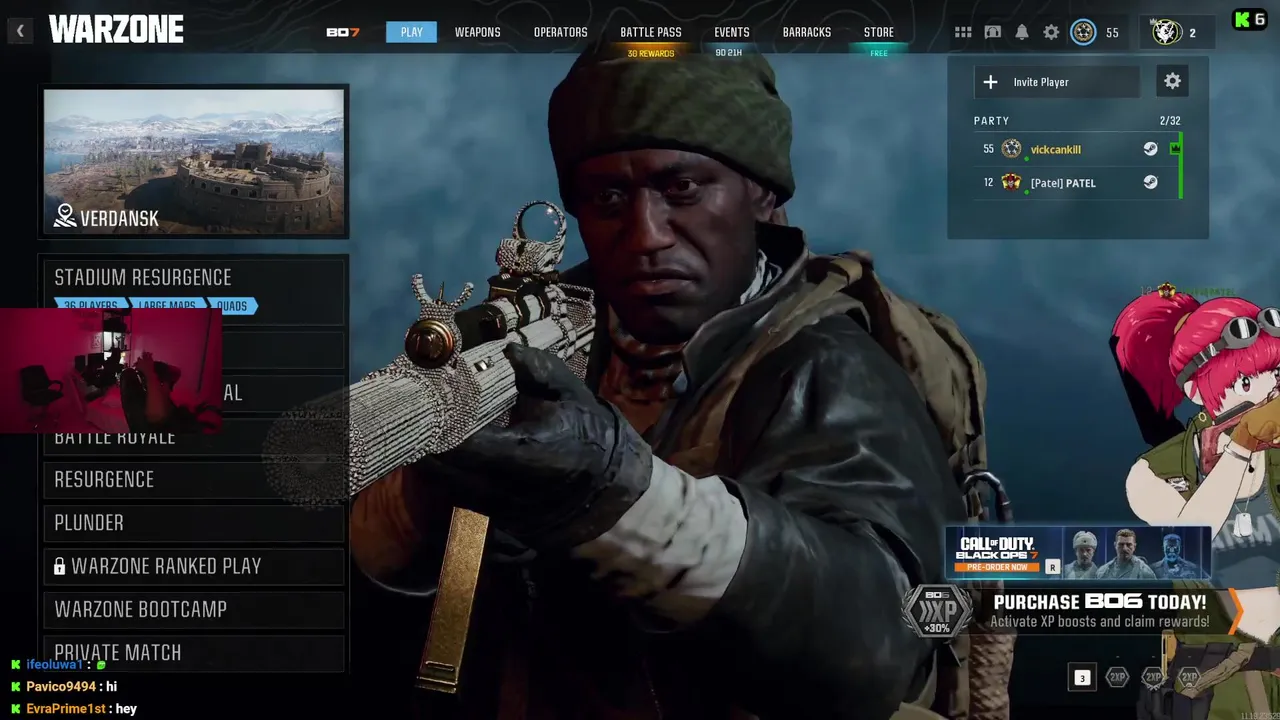The width and height of the screenshot is (1280, 720).
Task: Click the BO6 XP +30% badge
Action: [937, 609]
